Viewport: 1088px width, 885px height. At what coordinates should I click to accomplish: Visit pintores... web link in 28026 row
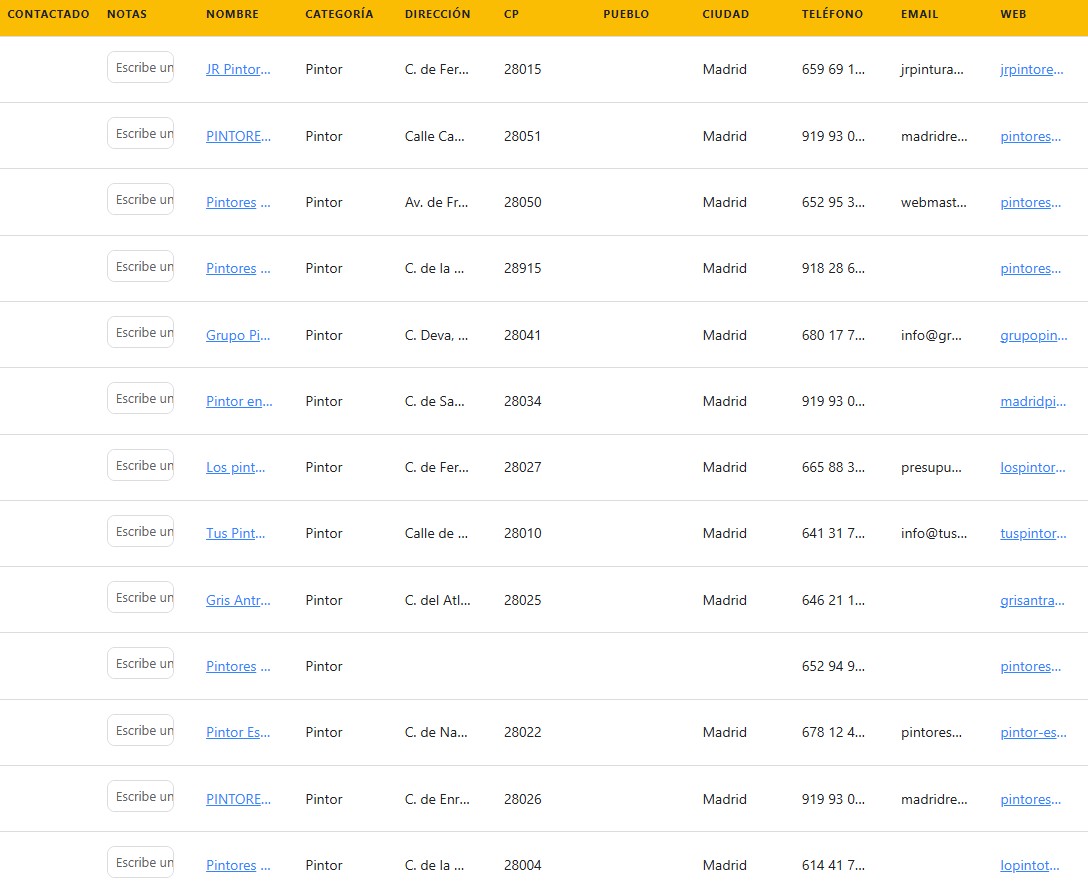point(1030,799)
